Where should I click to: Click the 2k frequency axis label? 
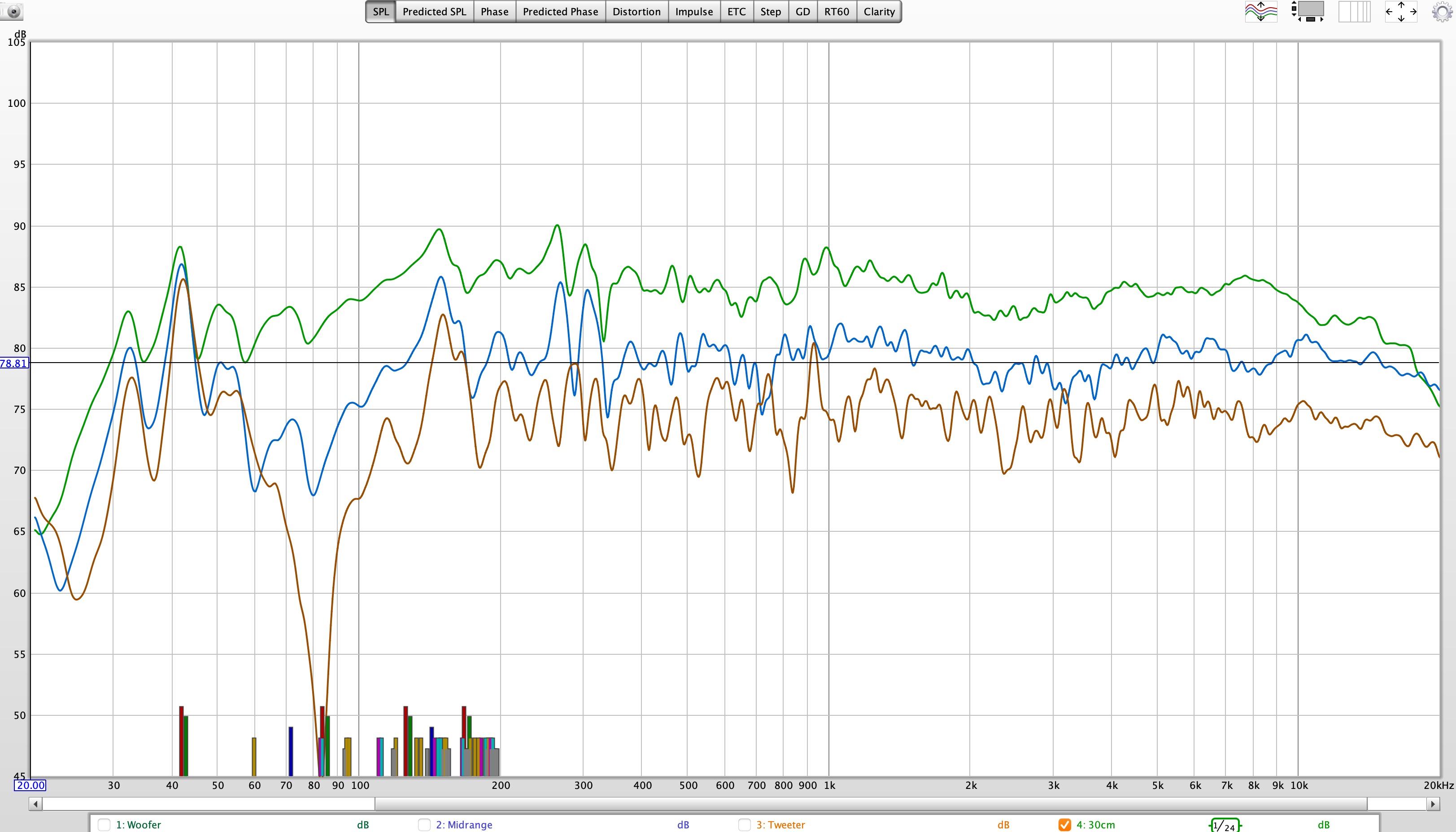click(971, 785)
